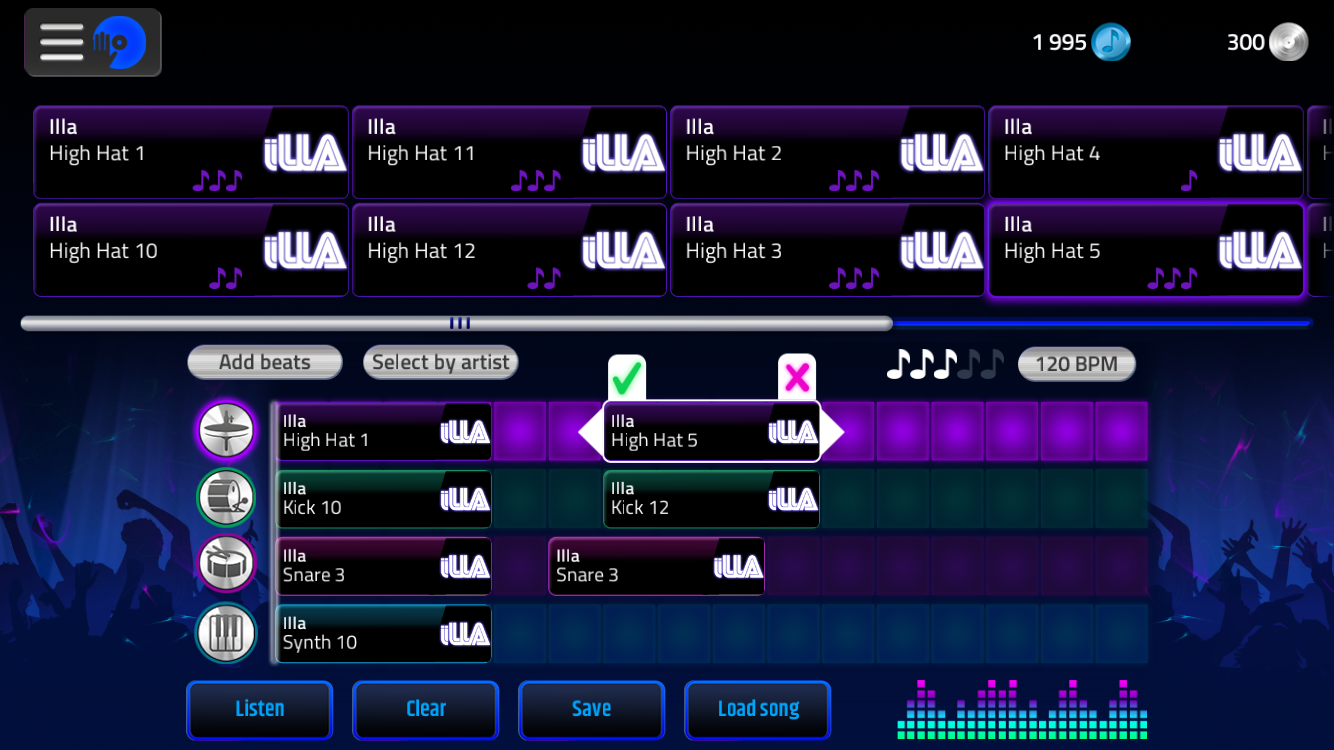1334x750 pixels.
Task: Pick the highlighted High Hat 5 sample card
Action: point(1146,250)
